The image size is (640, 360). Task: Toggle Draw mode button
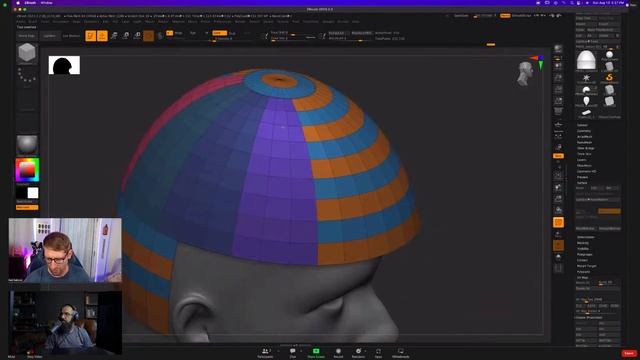(x=102, y=36)
